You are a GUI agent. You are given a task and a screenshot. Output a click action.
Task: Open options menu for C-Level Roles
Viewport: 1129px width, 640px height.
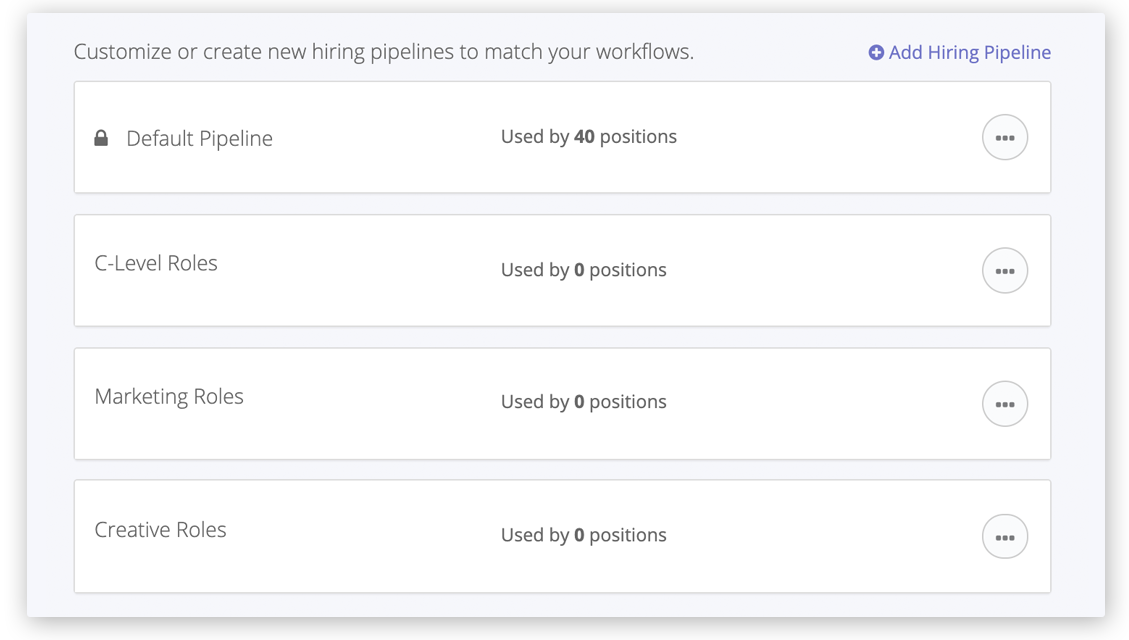[1004, 270]
